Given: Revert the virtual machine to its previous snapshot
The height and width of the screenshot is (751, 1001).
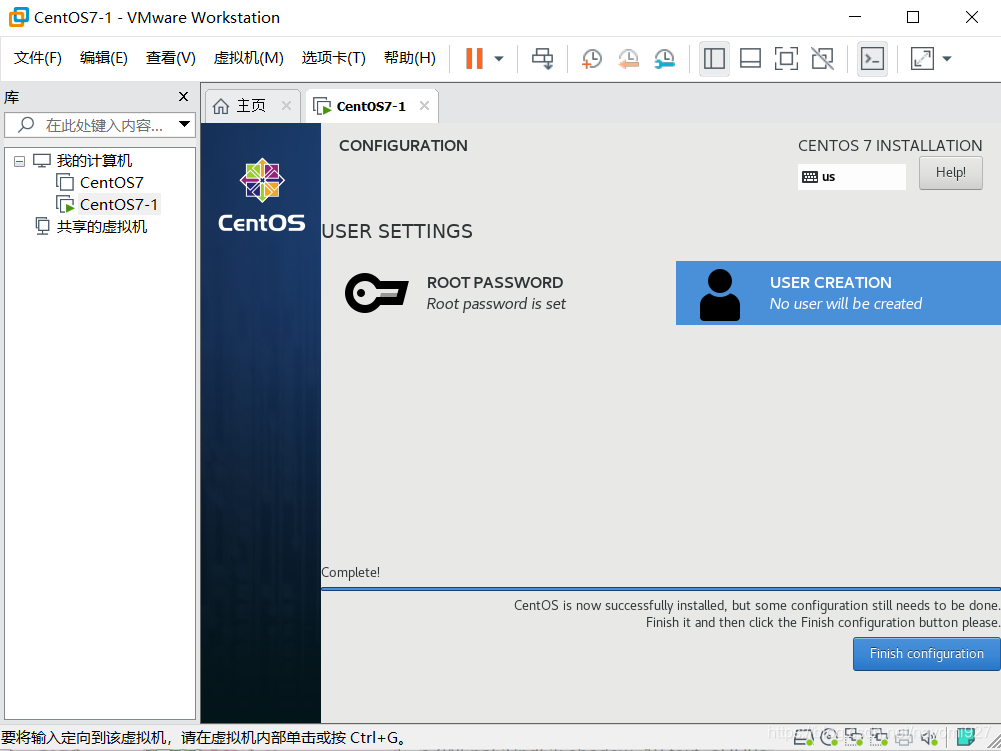Looking at the screenshot, I should (628, 59).
